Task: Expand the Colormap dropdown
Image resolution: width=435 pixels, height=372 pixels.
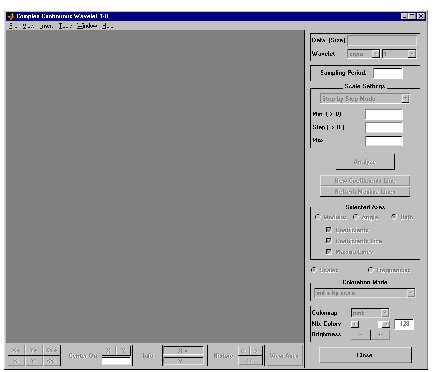Action: 370,313
